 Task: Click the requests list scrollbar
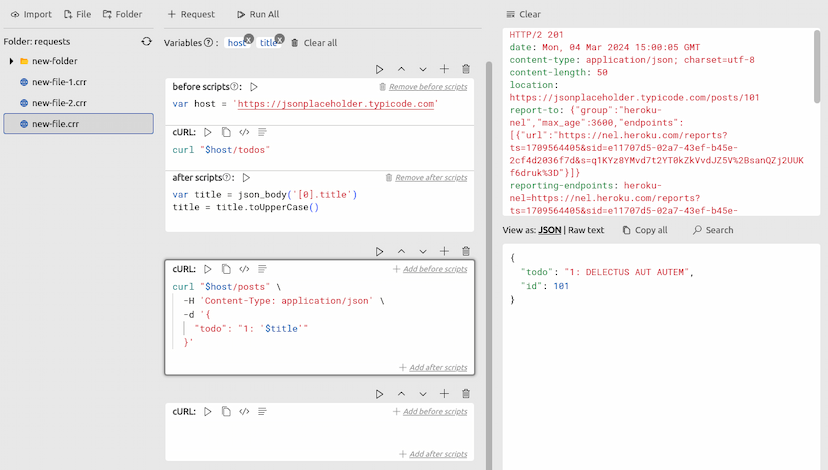(489, 266)
